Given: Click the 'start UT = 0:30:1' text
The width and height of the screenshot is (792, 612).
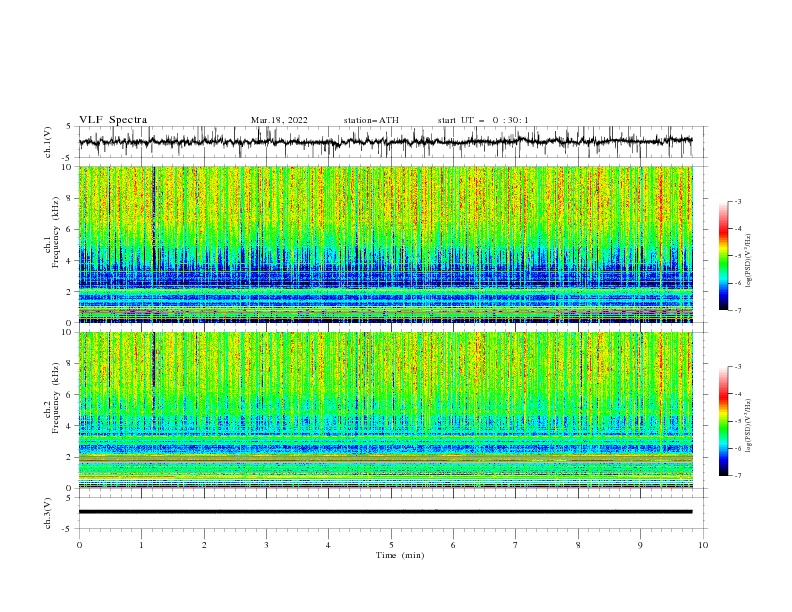Looking at the screenshot, I should coord(483,120).
